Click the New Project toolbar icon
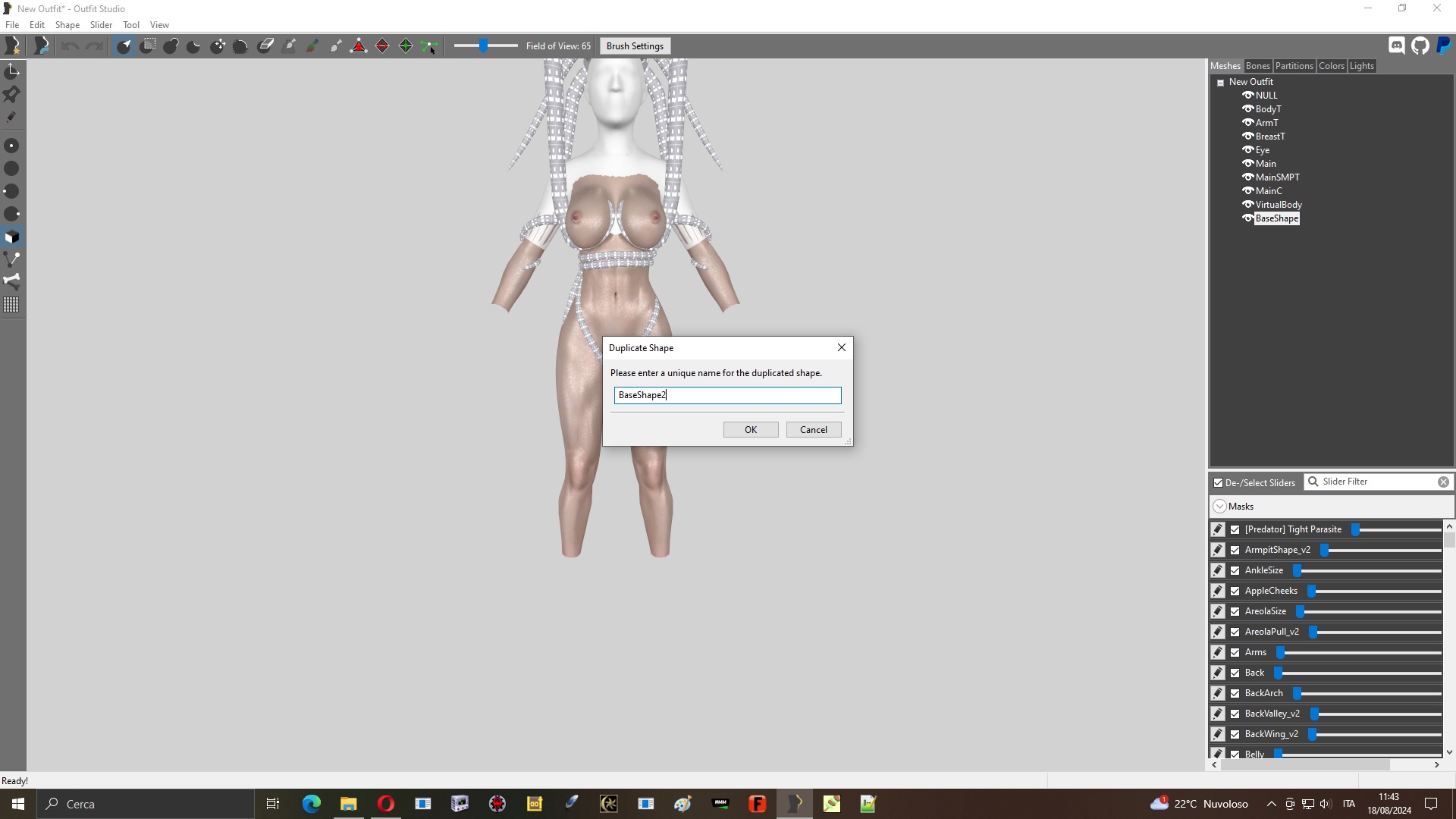The height and width of the screenshot is (819, 1456). point(13,46)
